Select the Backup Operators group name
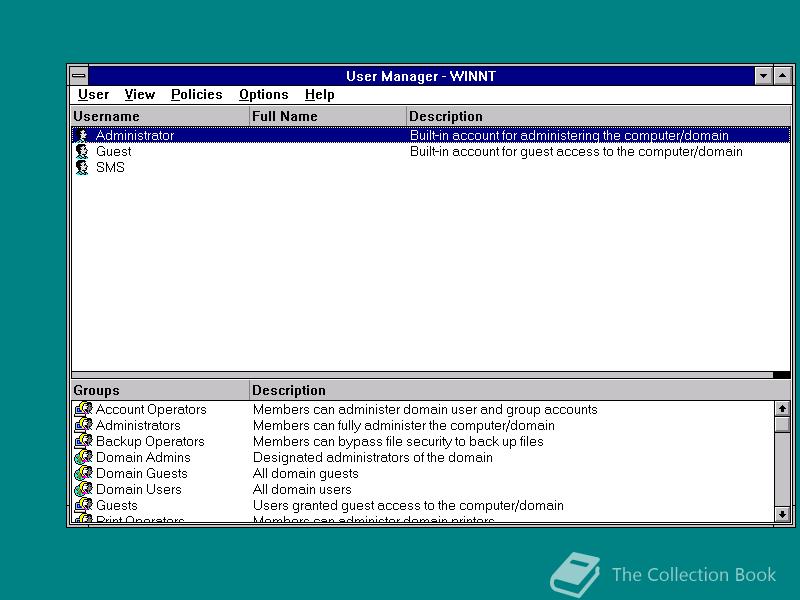This screenshot has width=800, height=600. [x=150, y=441]
